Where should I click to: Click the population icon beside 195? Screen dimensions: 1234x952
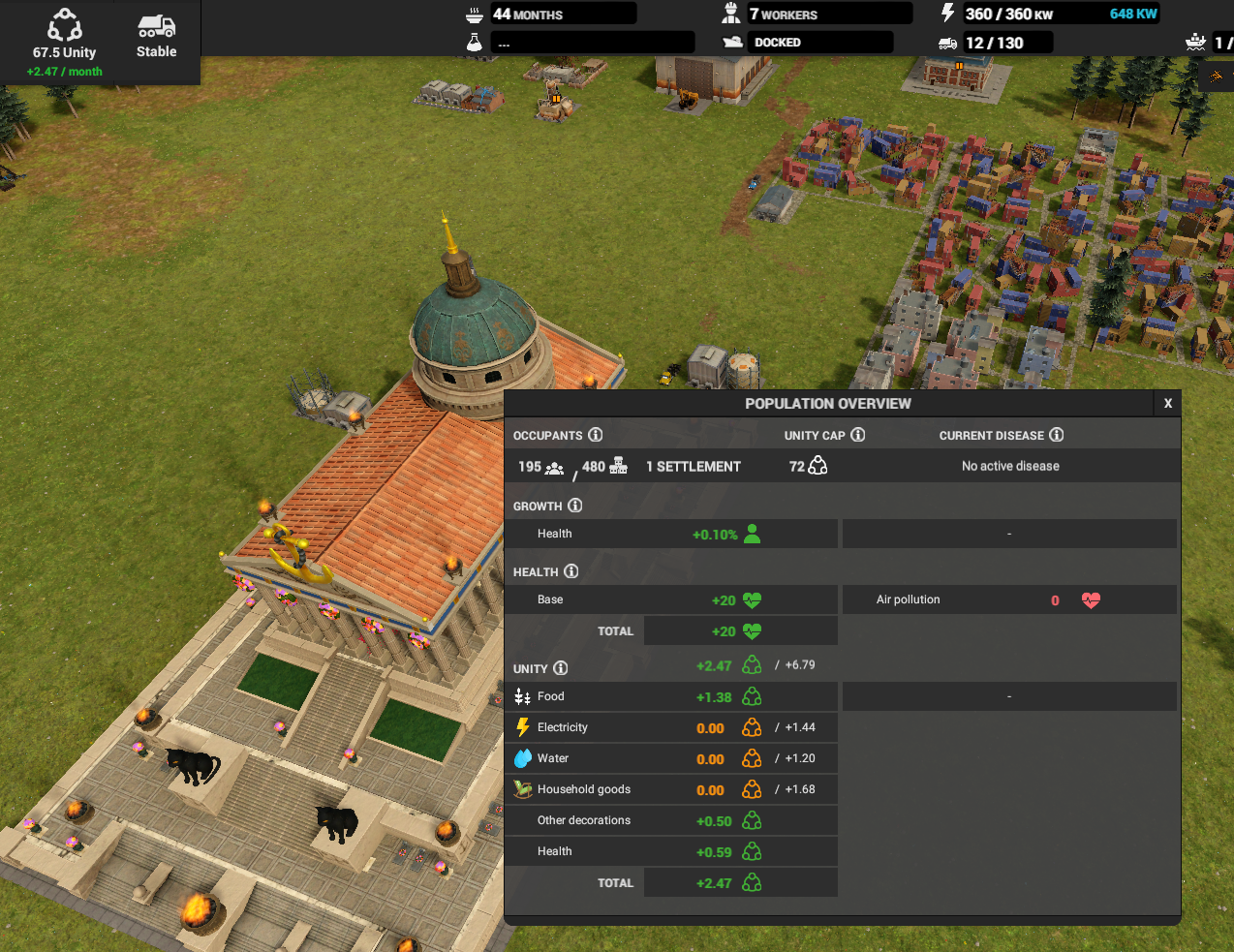click(554, 468)
